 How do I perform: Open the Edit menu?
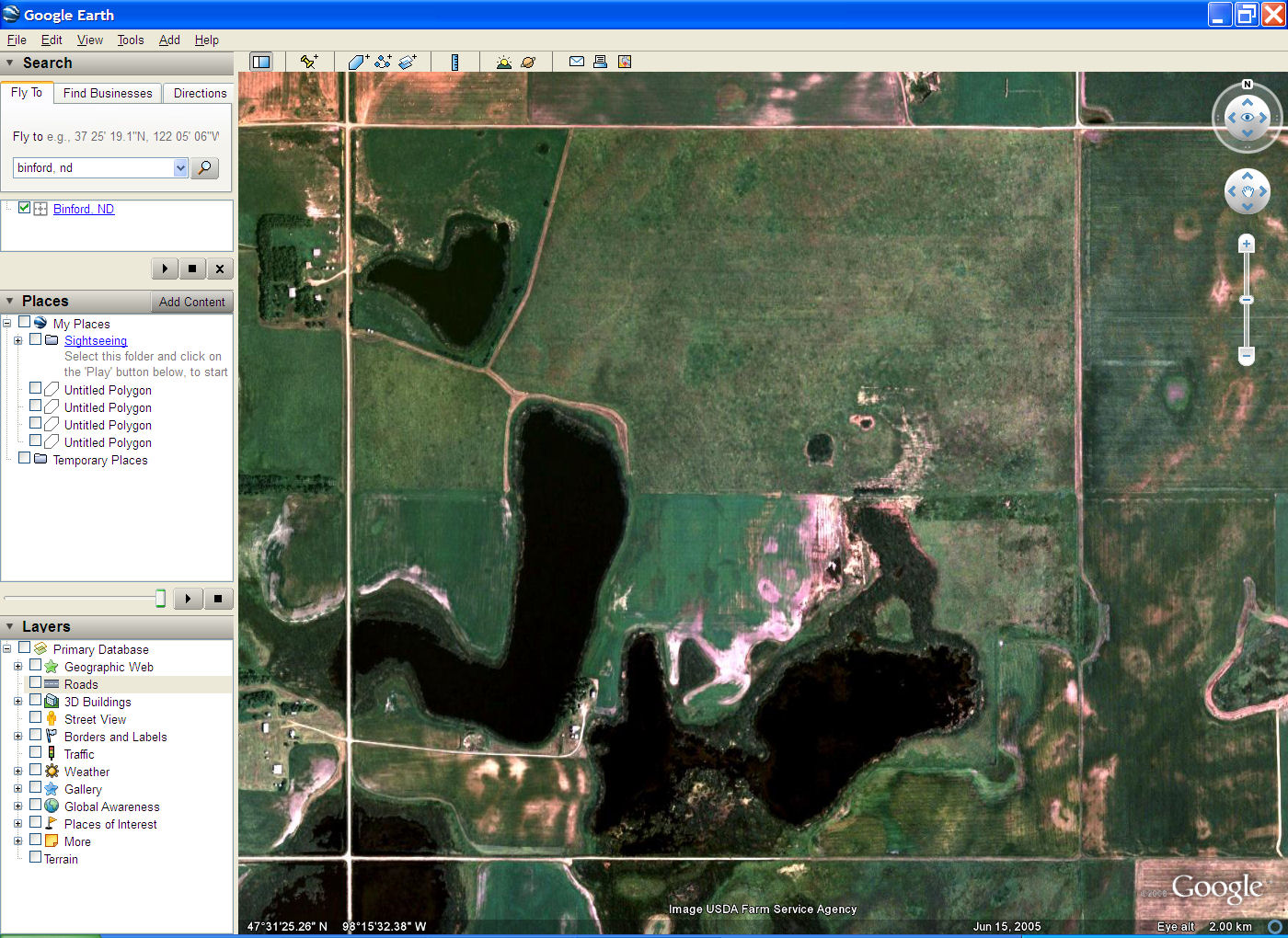(52, 40)
